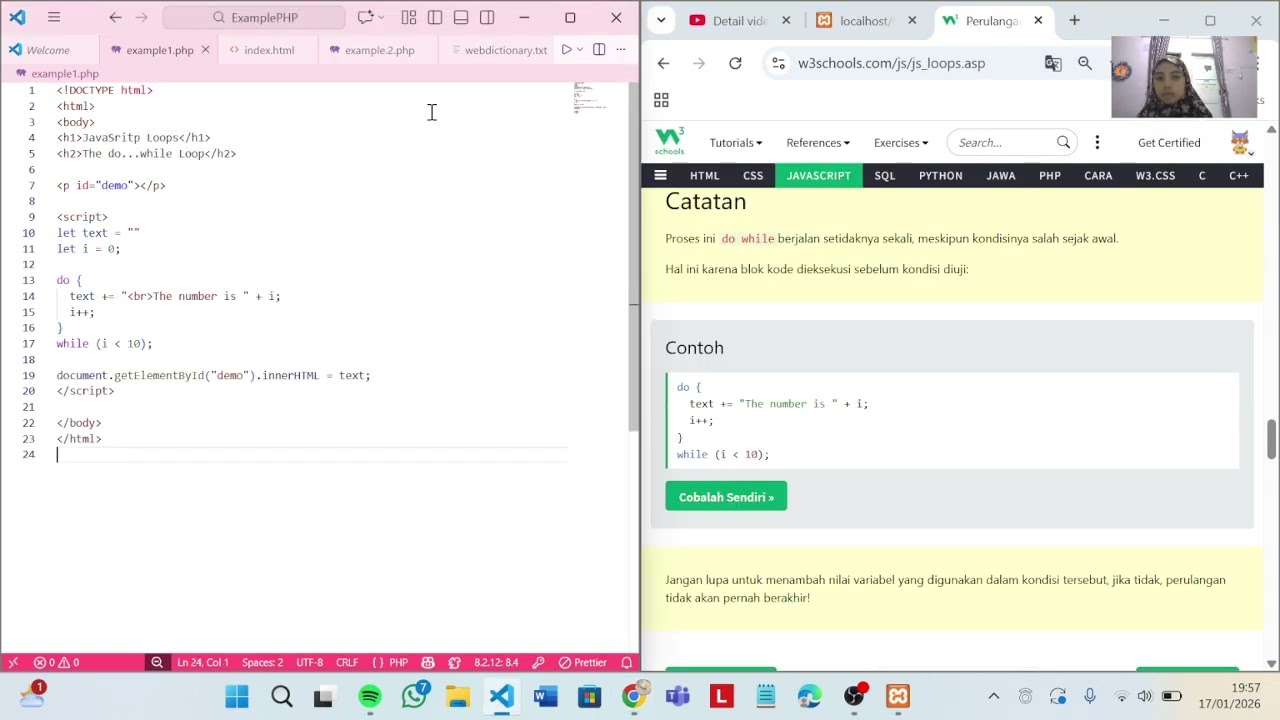Open Spotify from the taskbar
This screenshot has height=720, width=1280.
[x=370, y=696]
